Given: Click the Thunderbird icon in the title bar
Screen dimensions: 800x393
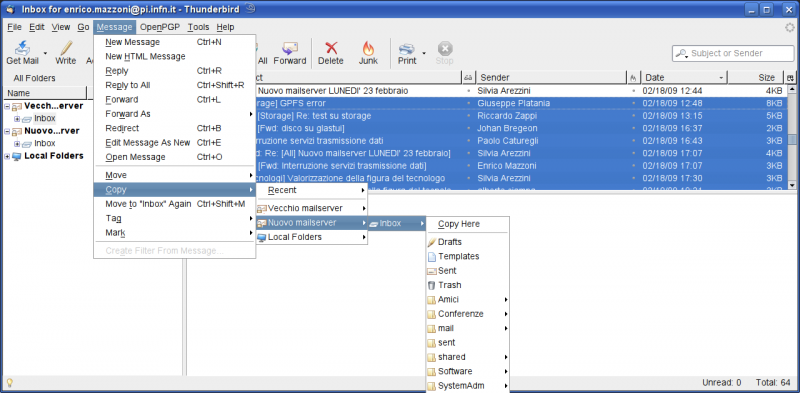Looking at the screenshot, I should 10,9.
